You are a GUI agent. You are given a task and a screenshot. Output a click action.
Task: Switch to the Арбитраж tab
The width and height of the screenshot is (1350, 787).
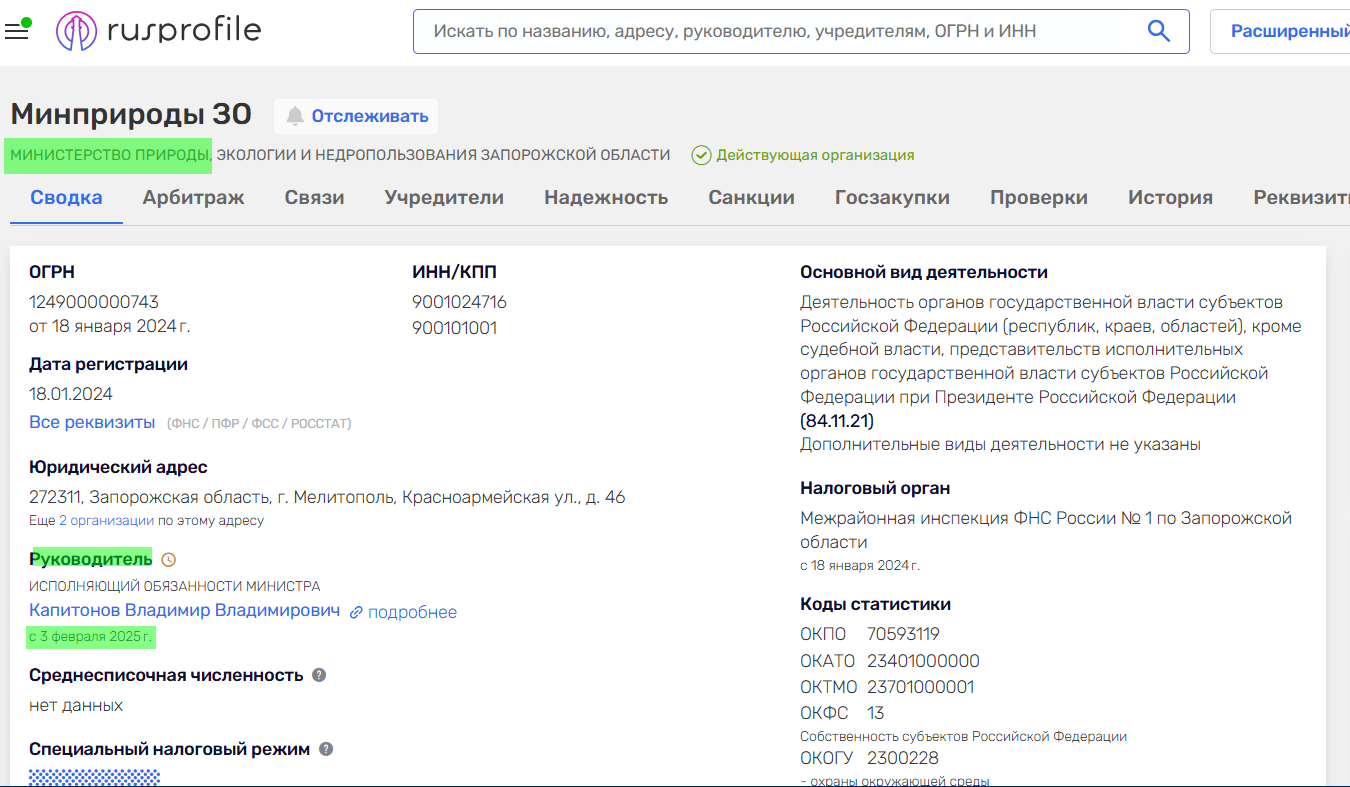(x=193, y=197)
